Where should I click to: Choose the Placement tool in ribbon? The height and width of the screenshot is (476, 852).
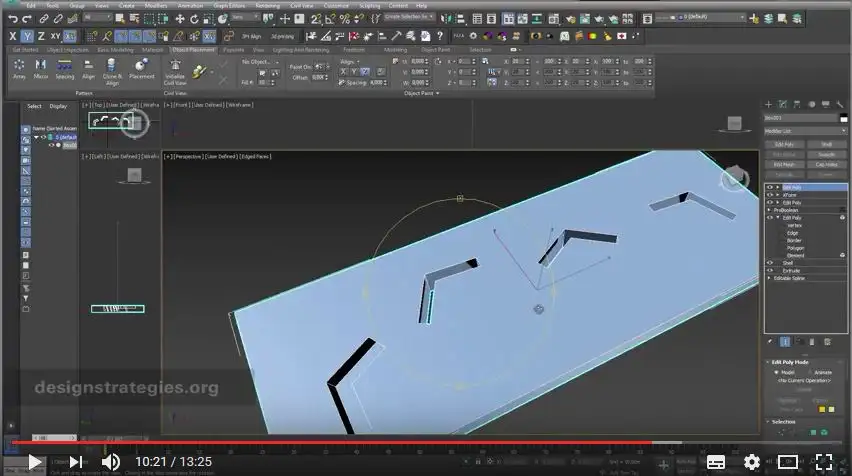coord(142,69)
